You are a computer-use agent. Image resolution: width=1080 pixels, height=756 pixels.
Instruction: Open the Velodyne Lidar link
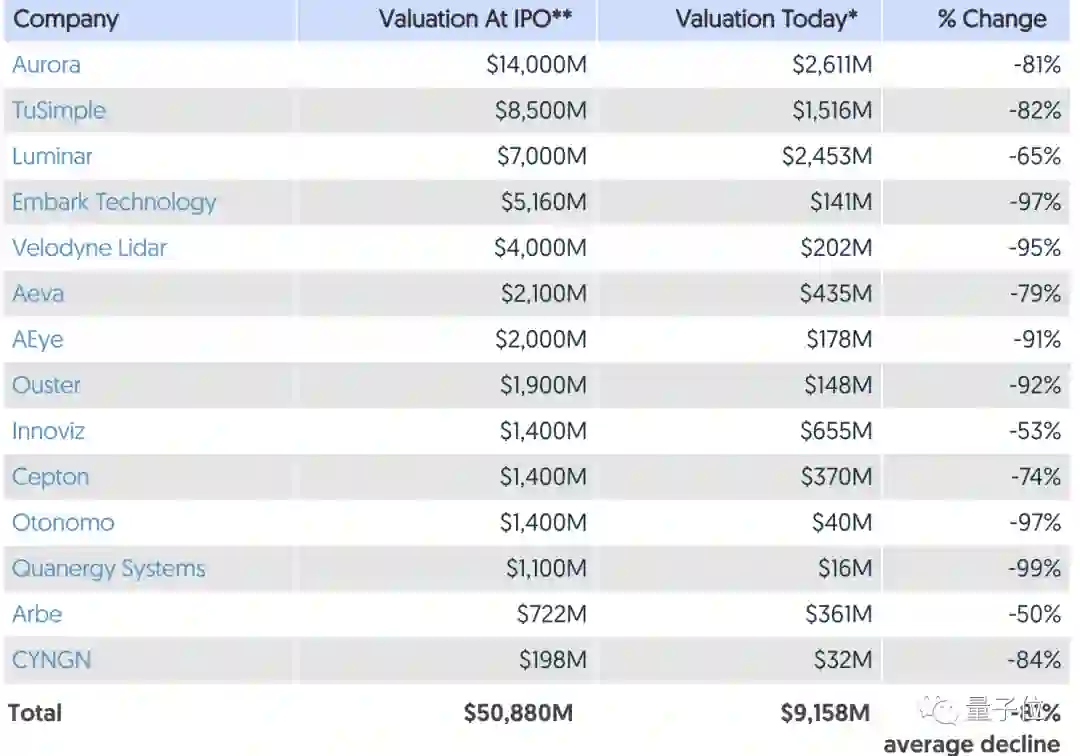(x=89, y=248)
